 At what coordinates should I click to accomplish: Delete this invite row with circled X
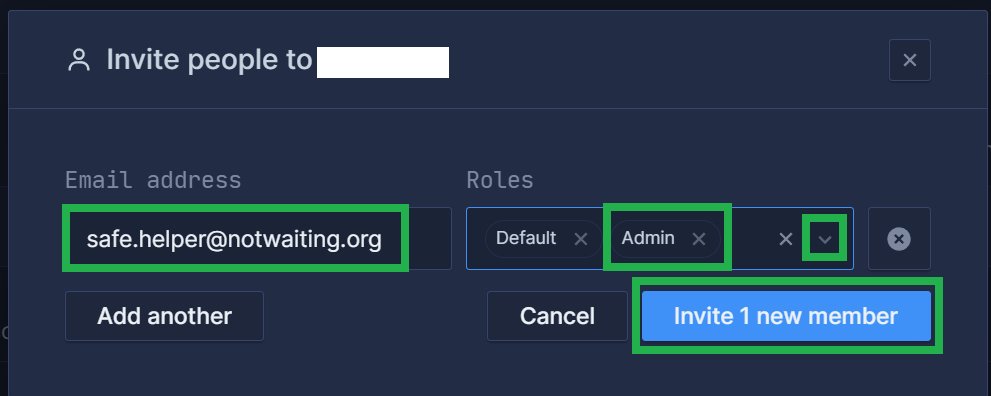click(x=899, y=239)
